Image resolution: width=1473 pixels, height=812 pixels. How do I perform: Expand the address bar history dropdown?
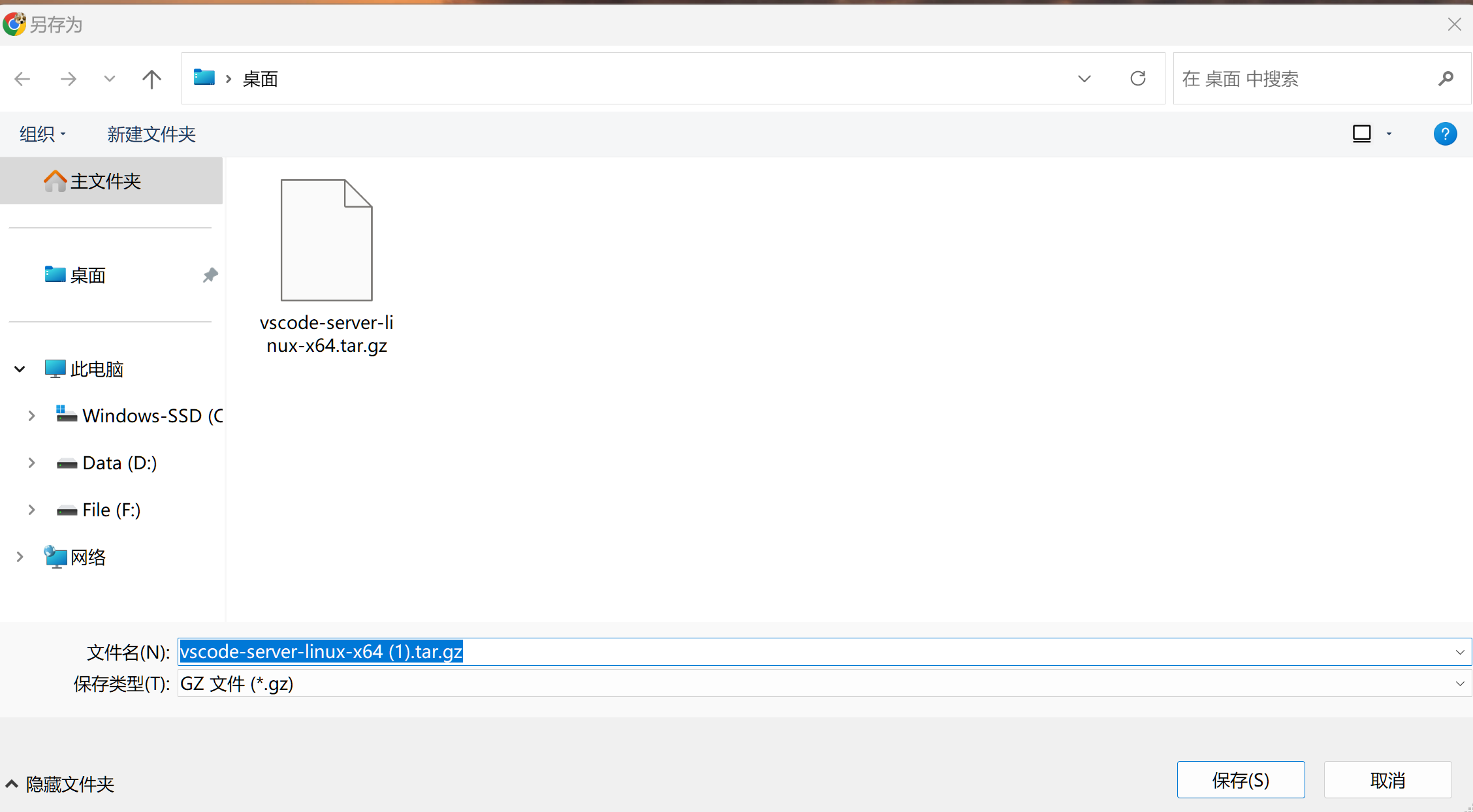[1084, 78]
